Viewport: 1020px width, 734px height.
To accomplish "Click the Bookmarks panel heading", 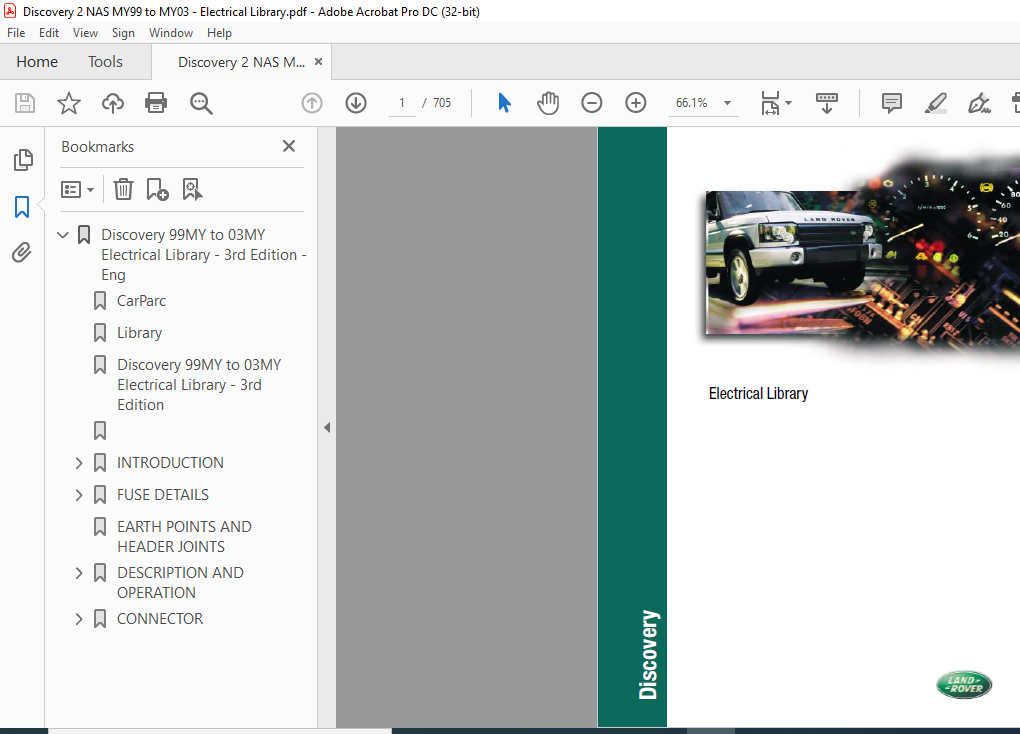I will 98,146.
